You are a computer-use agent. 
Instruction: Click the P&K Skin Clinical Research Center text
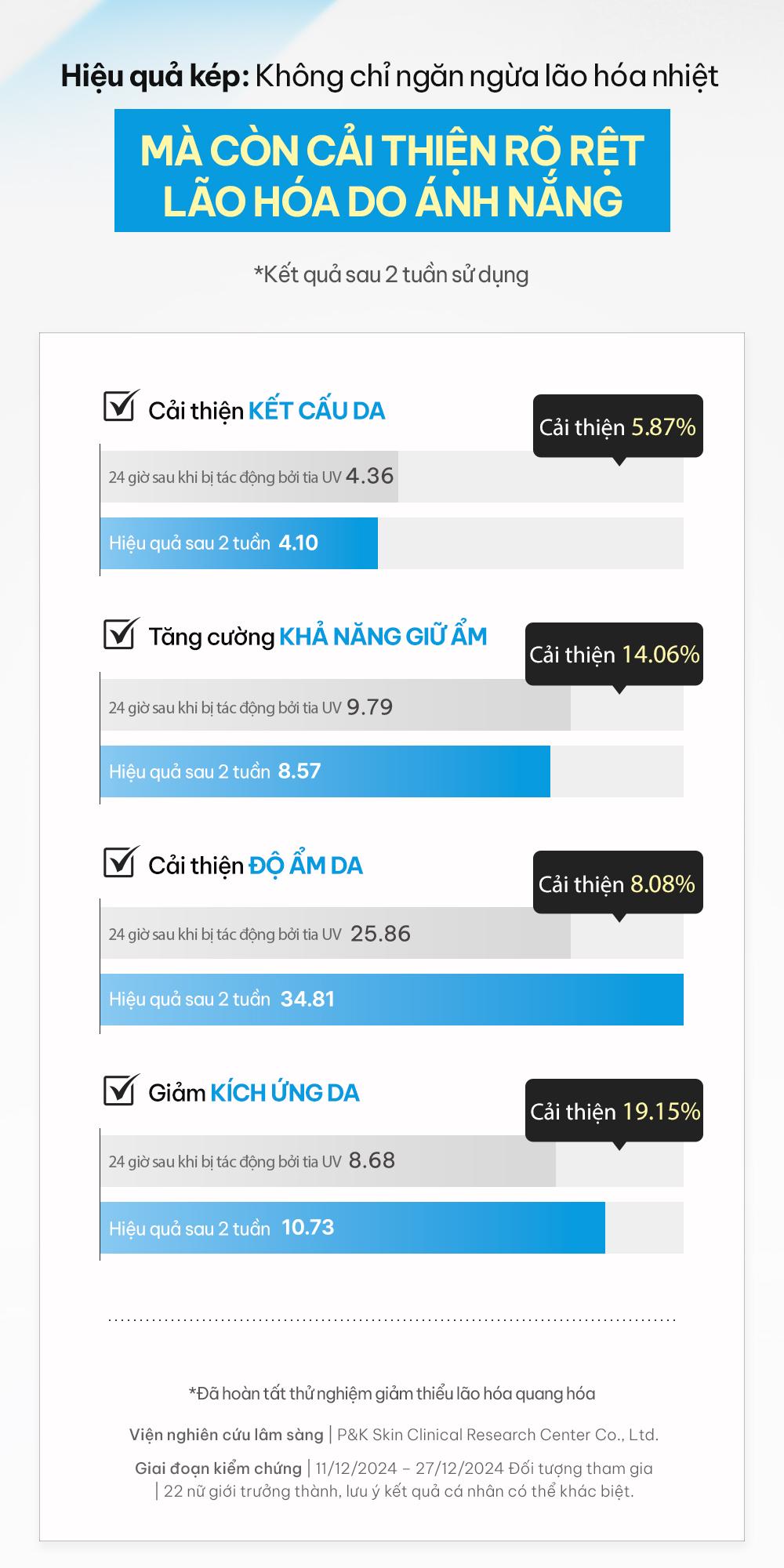click(x=498, y=1435)
